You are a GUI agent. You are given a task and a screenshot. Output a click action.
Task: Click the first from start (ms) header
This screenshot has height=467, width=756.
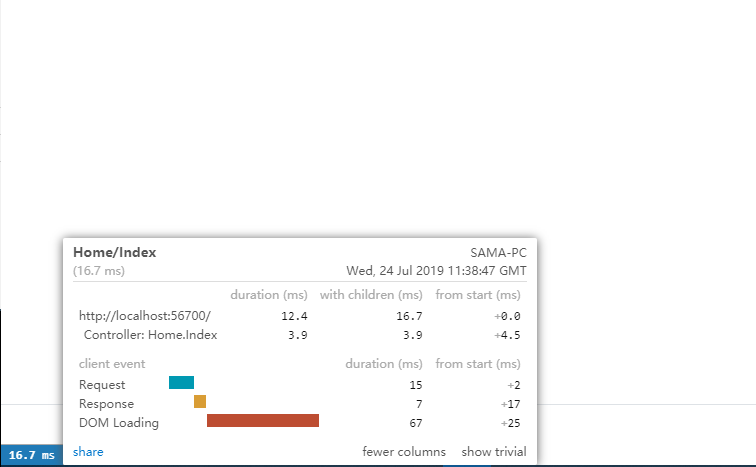coord(478,295)
